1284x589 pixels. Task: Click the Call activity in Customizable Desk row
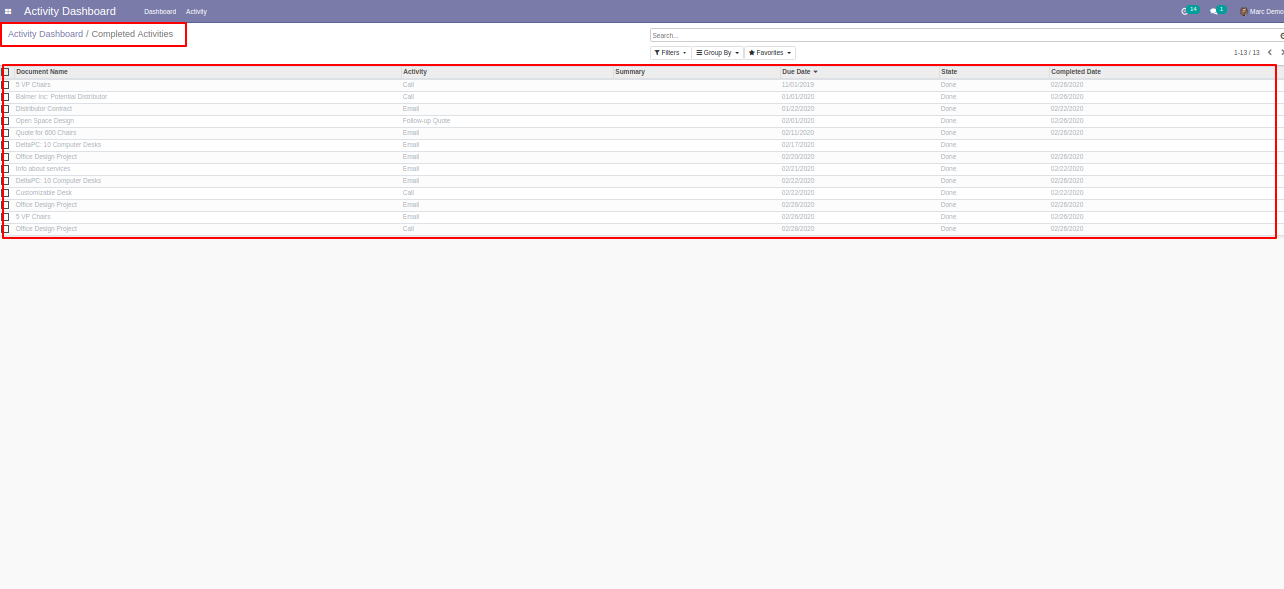click(409, 193)
